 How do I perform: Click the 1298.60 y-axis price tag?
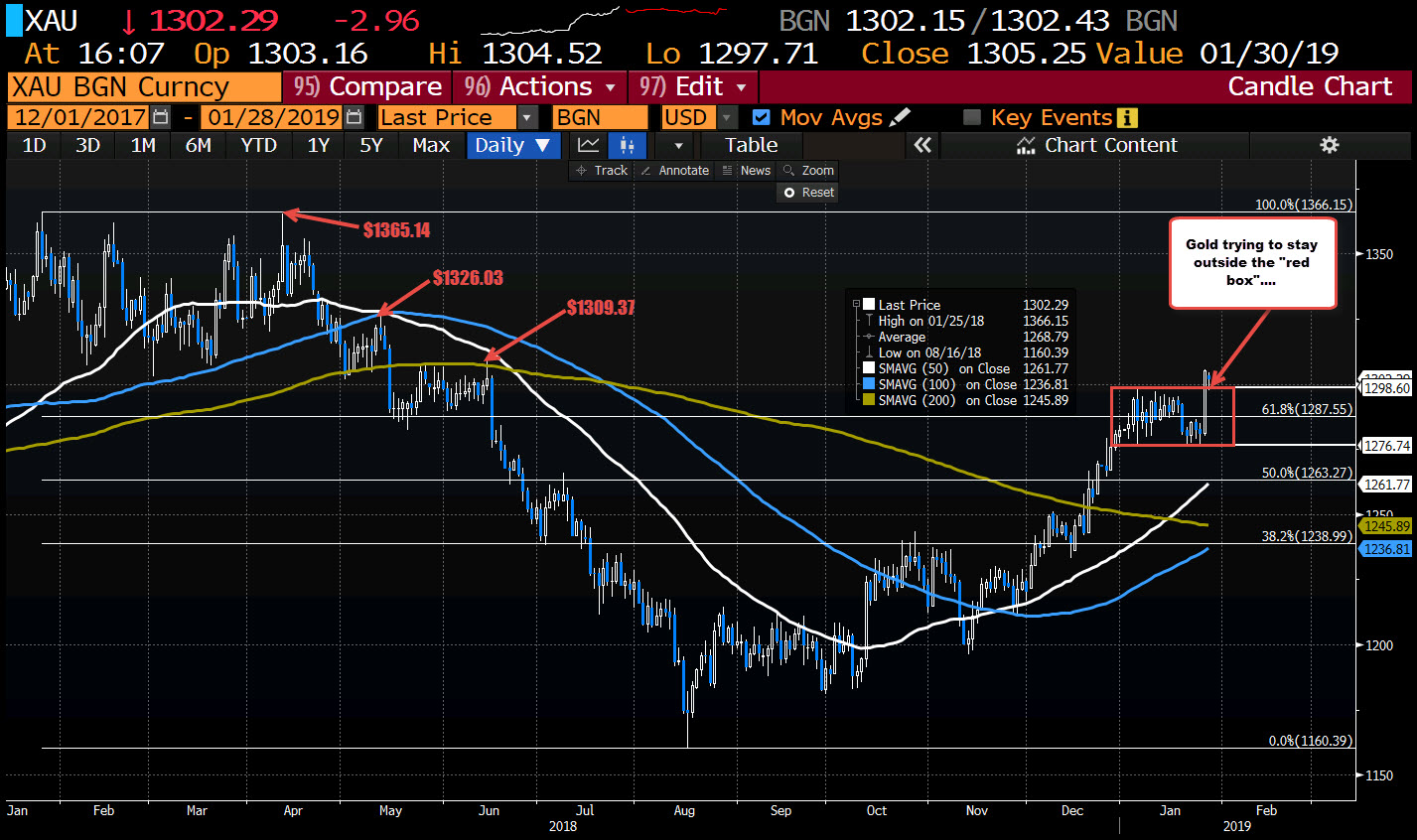(1387, 388)
